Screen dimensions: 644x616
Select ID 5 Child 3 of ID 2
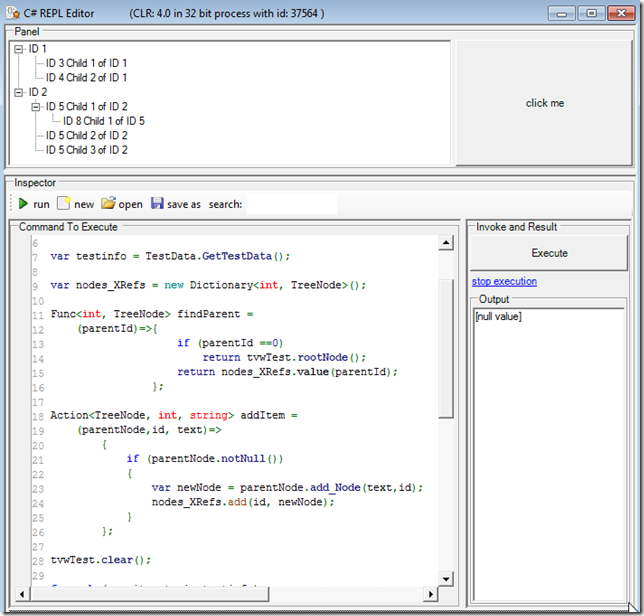[87, 150]
